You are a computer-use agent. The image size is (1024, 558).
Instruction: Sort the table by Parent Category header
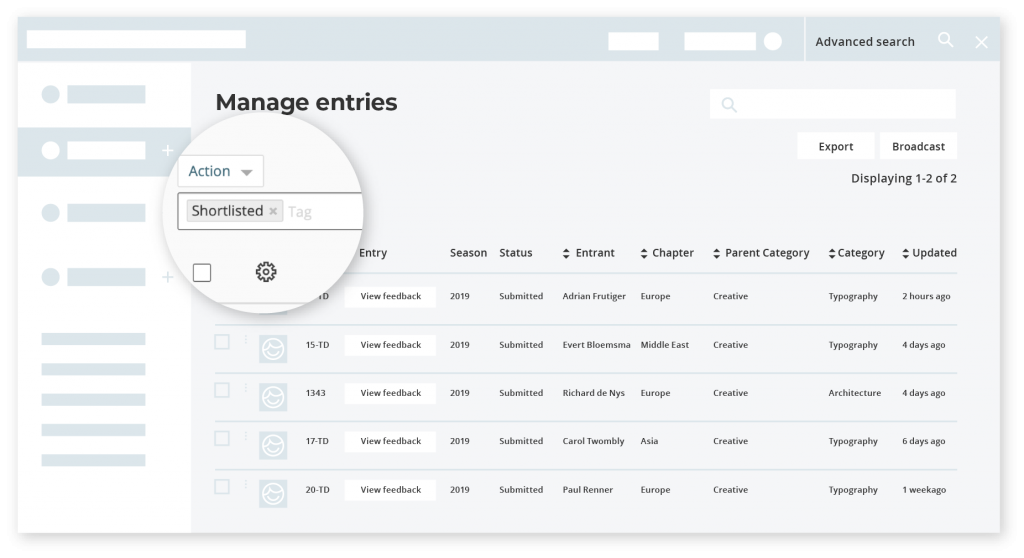tap(766, 253)
